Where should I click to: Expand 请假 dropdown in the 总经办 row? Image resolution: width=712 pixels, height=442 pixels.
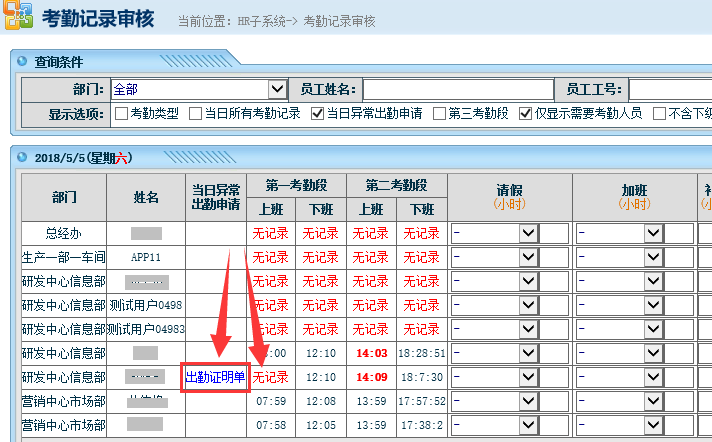click(529, 233)
